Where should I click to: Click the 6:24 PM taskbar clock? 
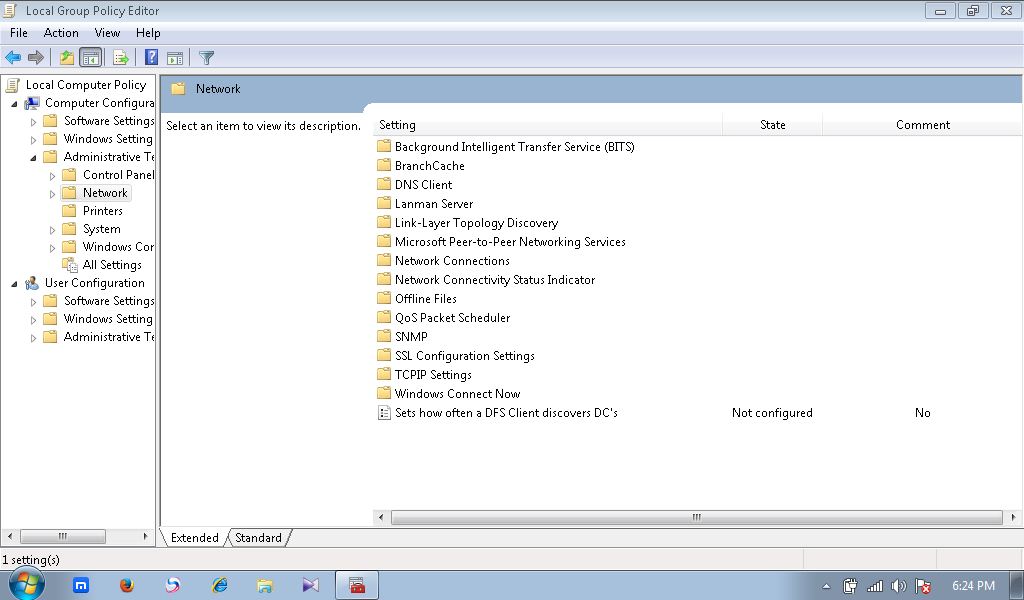[973, 586]
